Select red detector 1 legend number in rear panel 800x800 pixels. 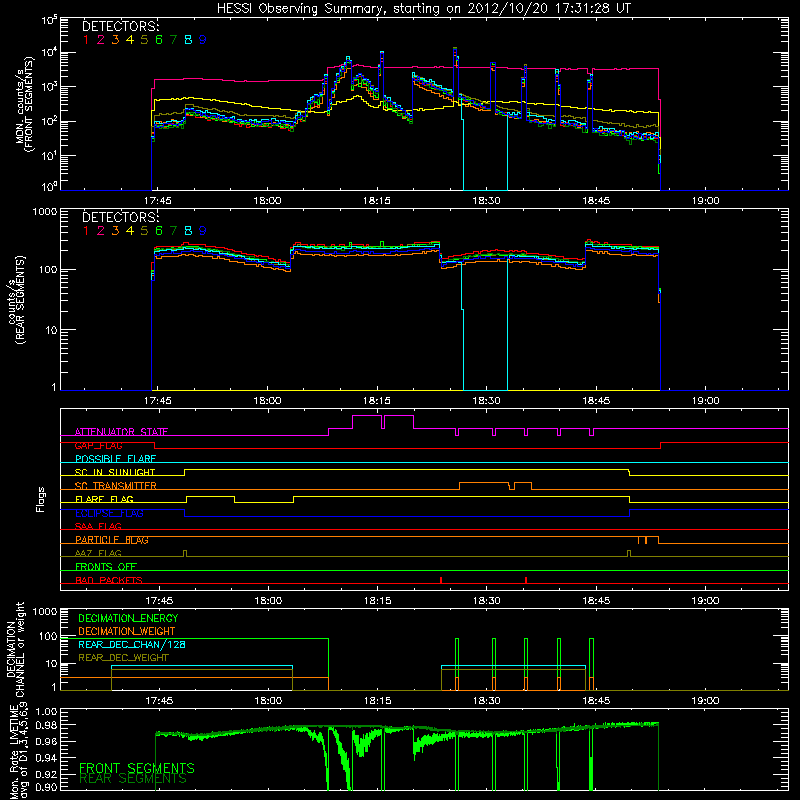point(86,231)
